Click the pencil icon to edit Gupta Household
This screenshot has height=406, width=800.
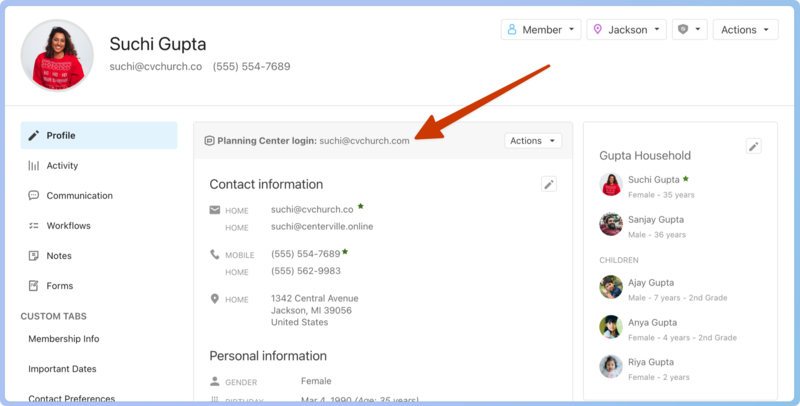tap(754, 147)
